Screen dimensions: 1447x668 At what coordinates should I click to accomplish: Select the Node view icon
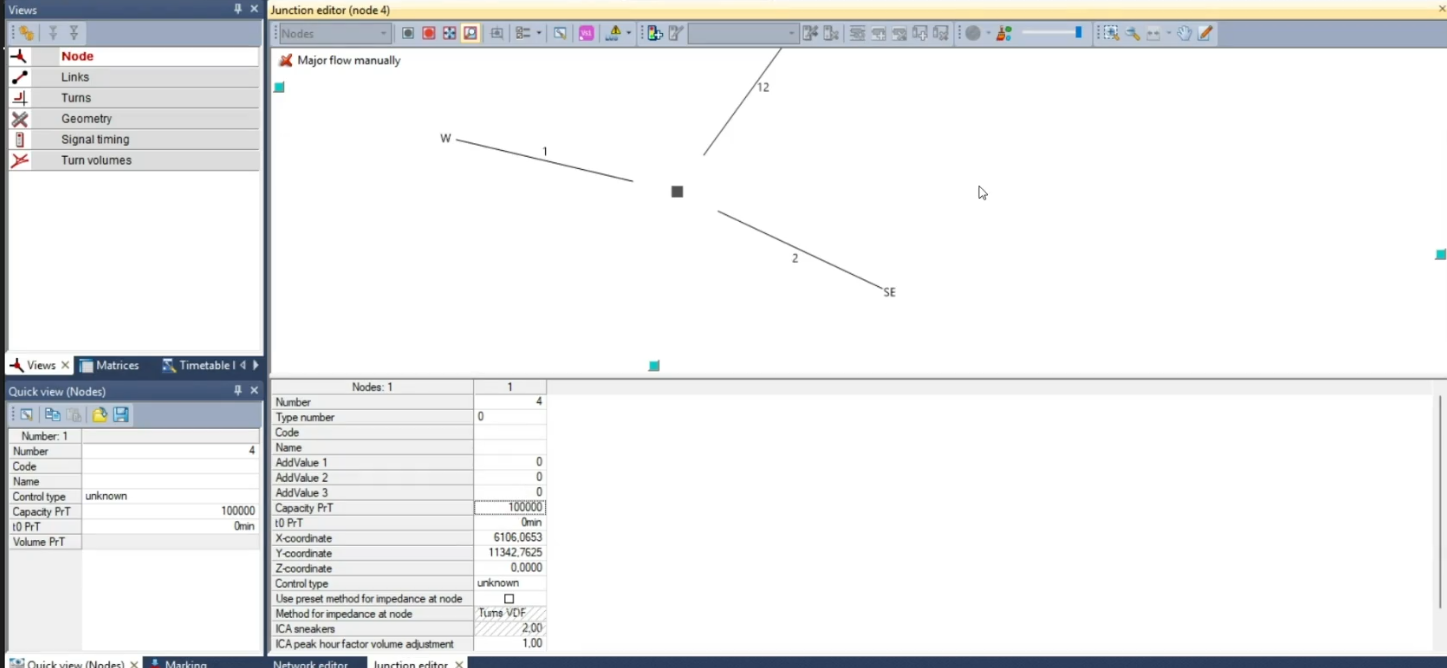click(x=19, y=57)
